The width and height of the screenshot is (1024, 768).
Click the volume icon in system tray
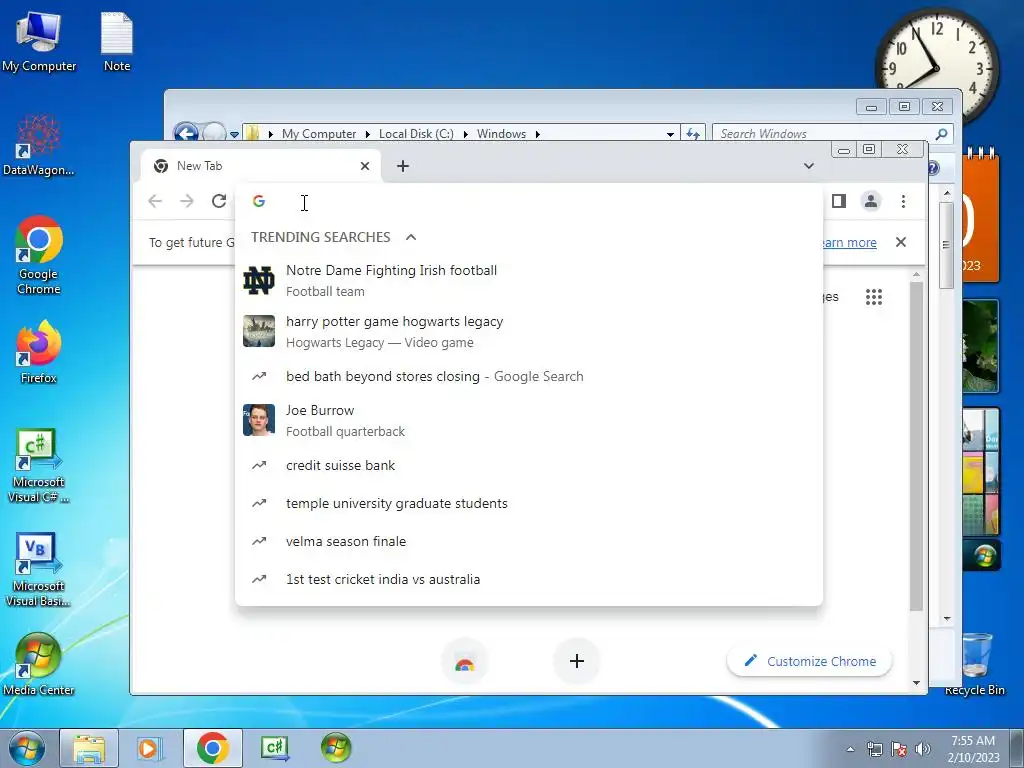922,749
